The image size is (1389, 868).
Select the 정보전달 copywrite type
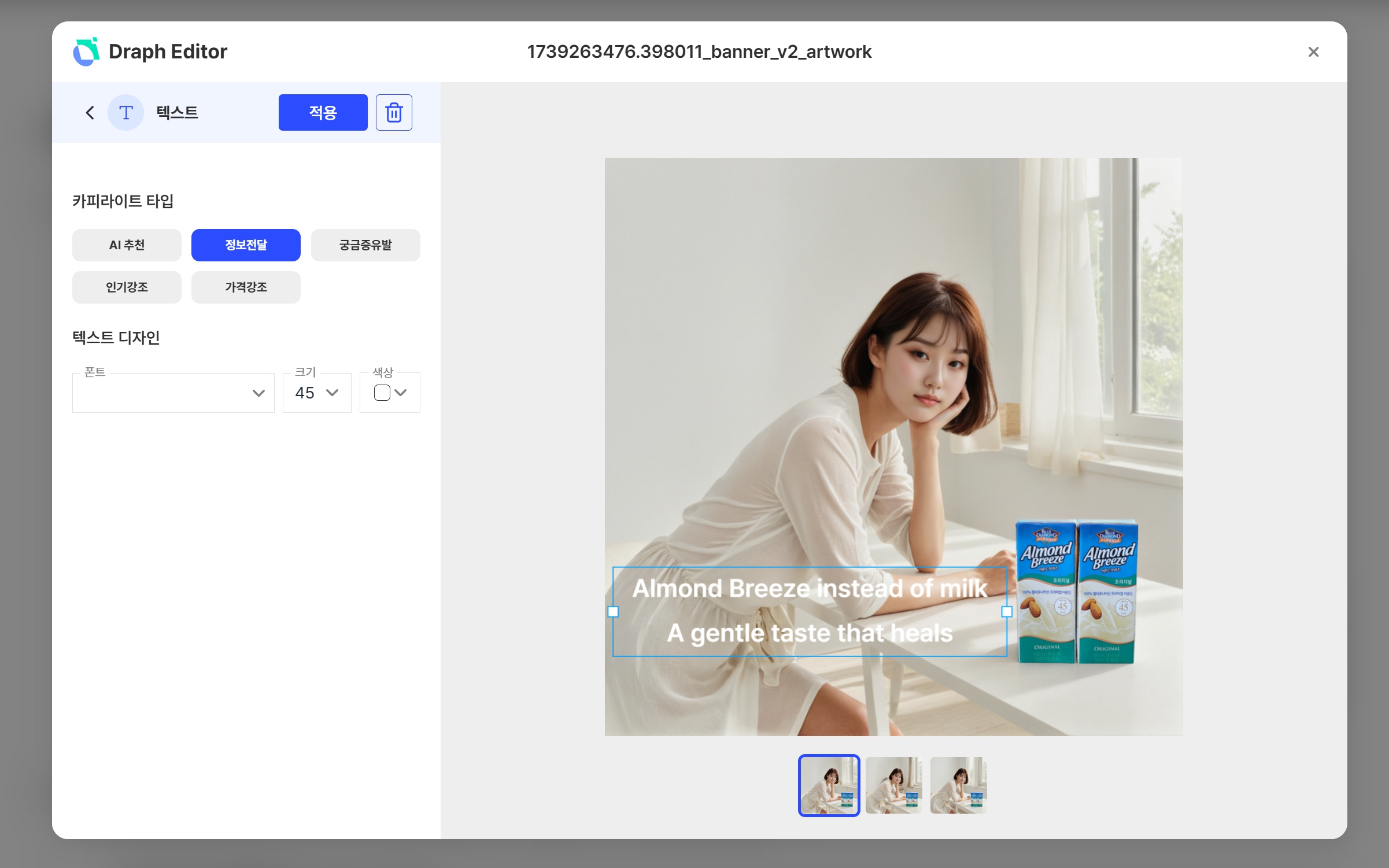[x=246, y=245]
